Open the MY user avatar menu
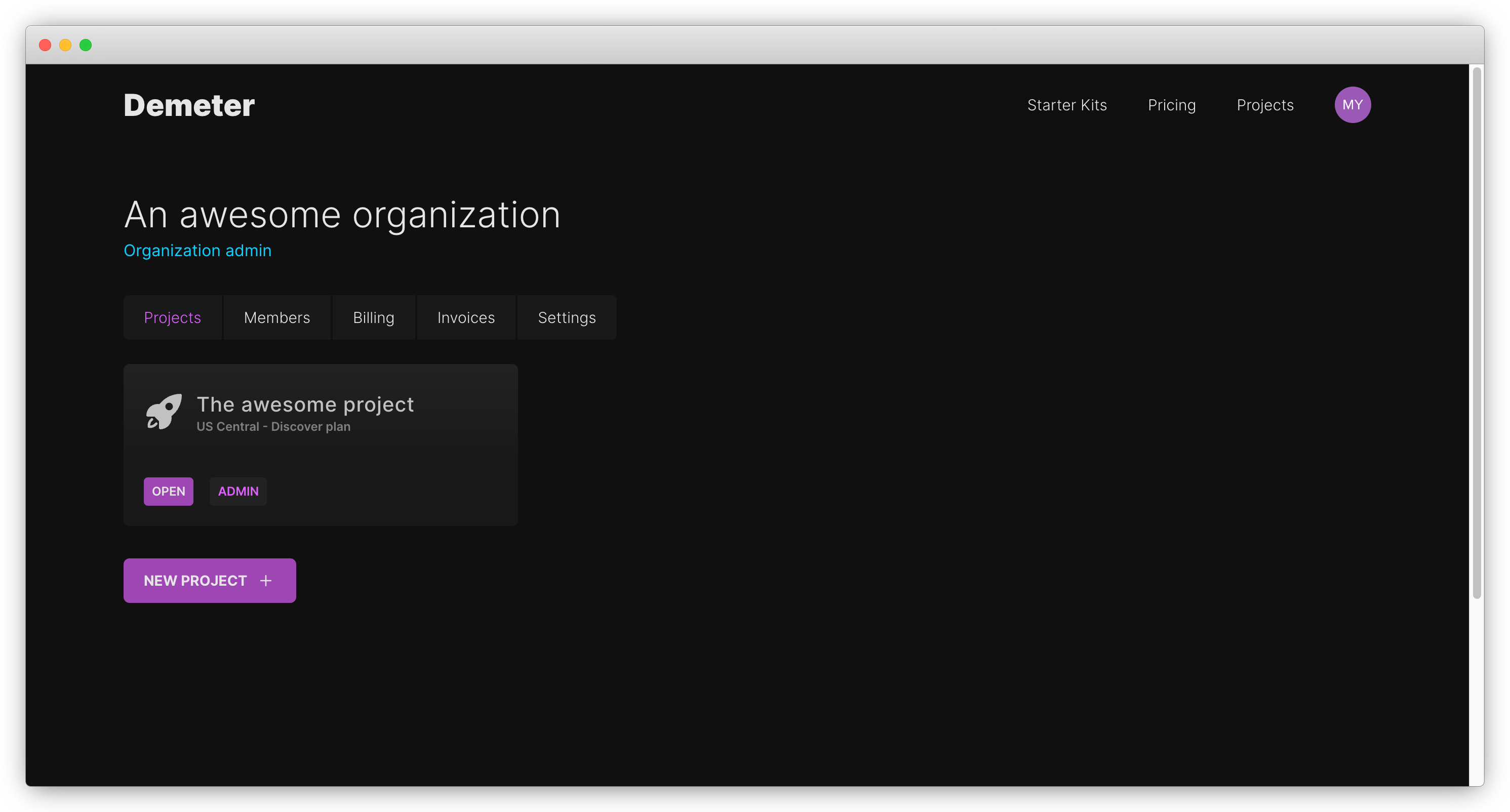 1353,105
